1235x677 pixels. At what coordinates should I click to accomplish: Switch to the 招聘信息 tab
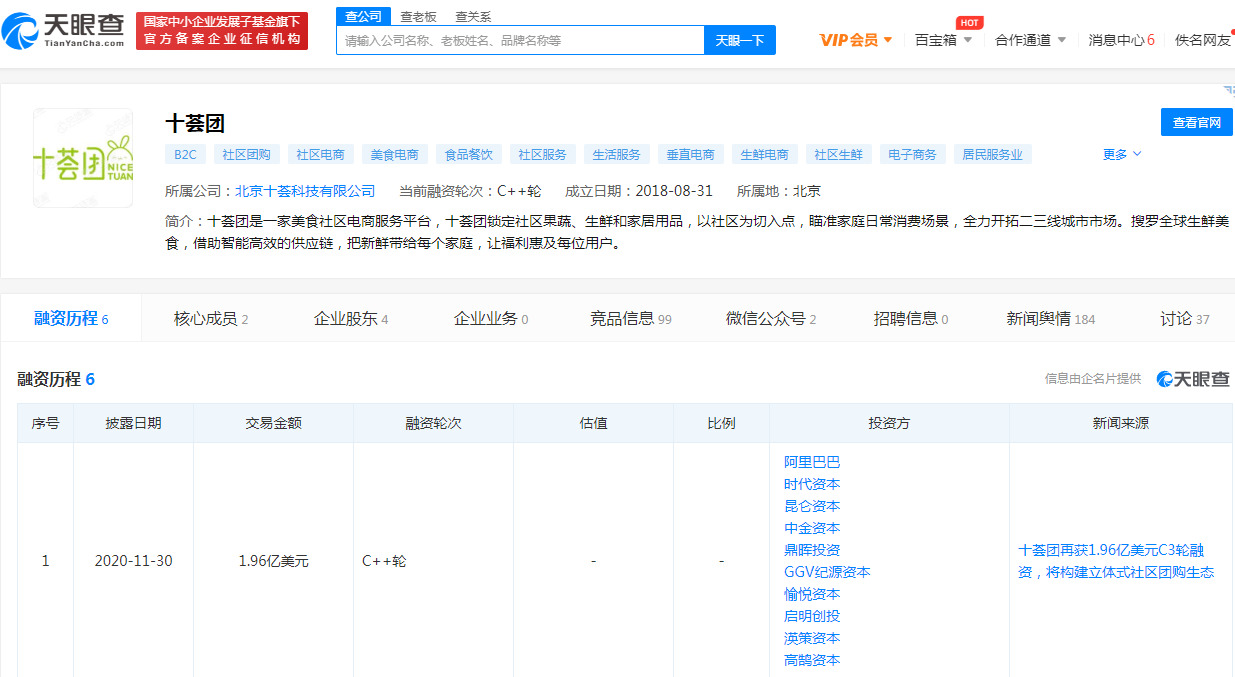[x=911, y=319]
